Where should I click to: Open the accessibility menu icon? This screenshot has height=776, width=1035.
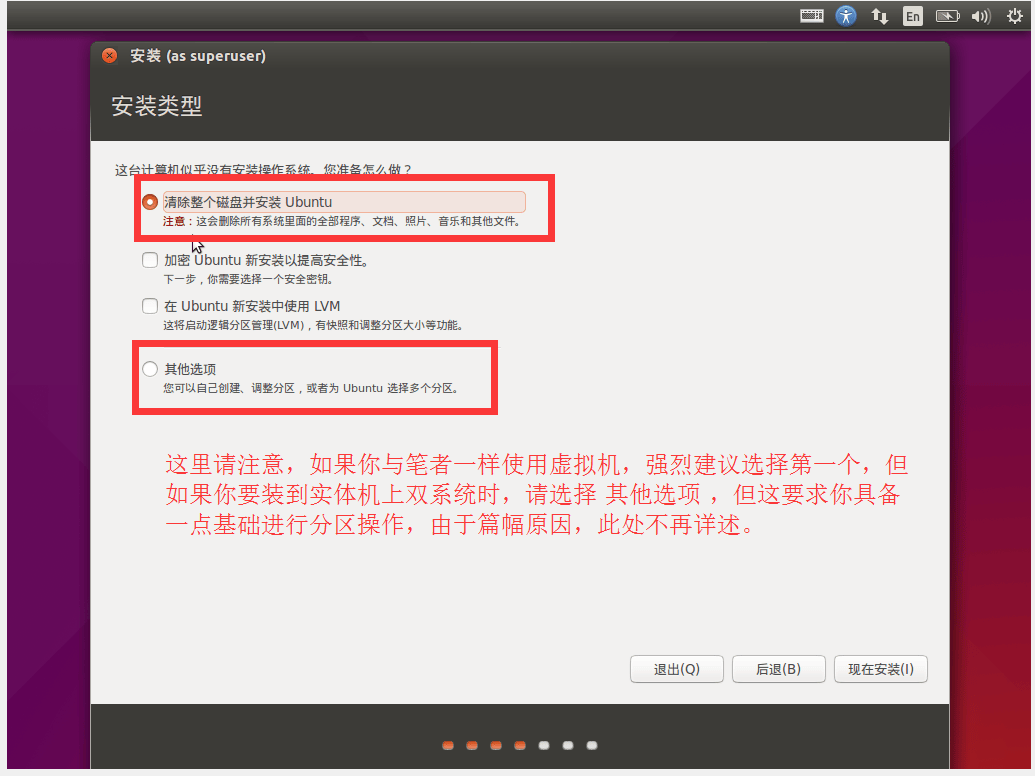point(846,16)
